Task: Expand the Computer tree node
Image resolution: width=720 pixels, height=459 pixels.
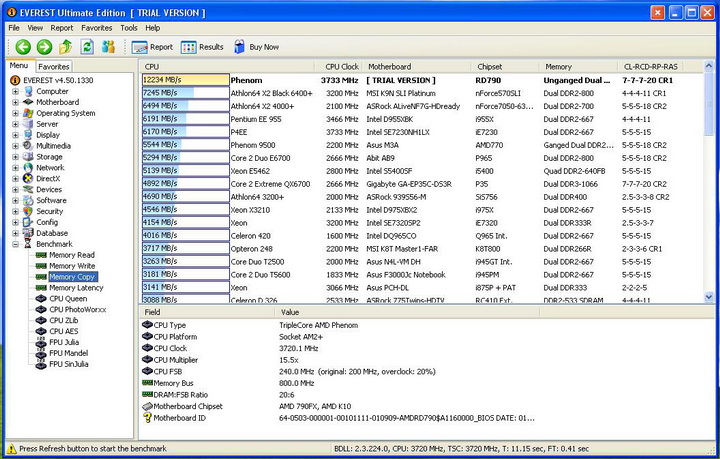Action: 15,91
